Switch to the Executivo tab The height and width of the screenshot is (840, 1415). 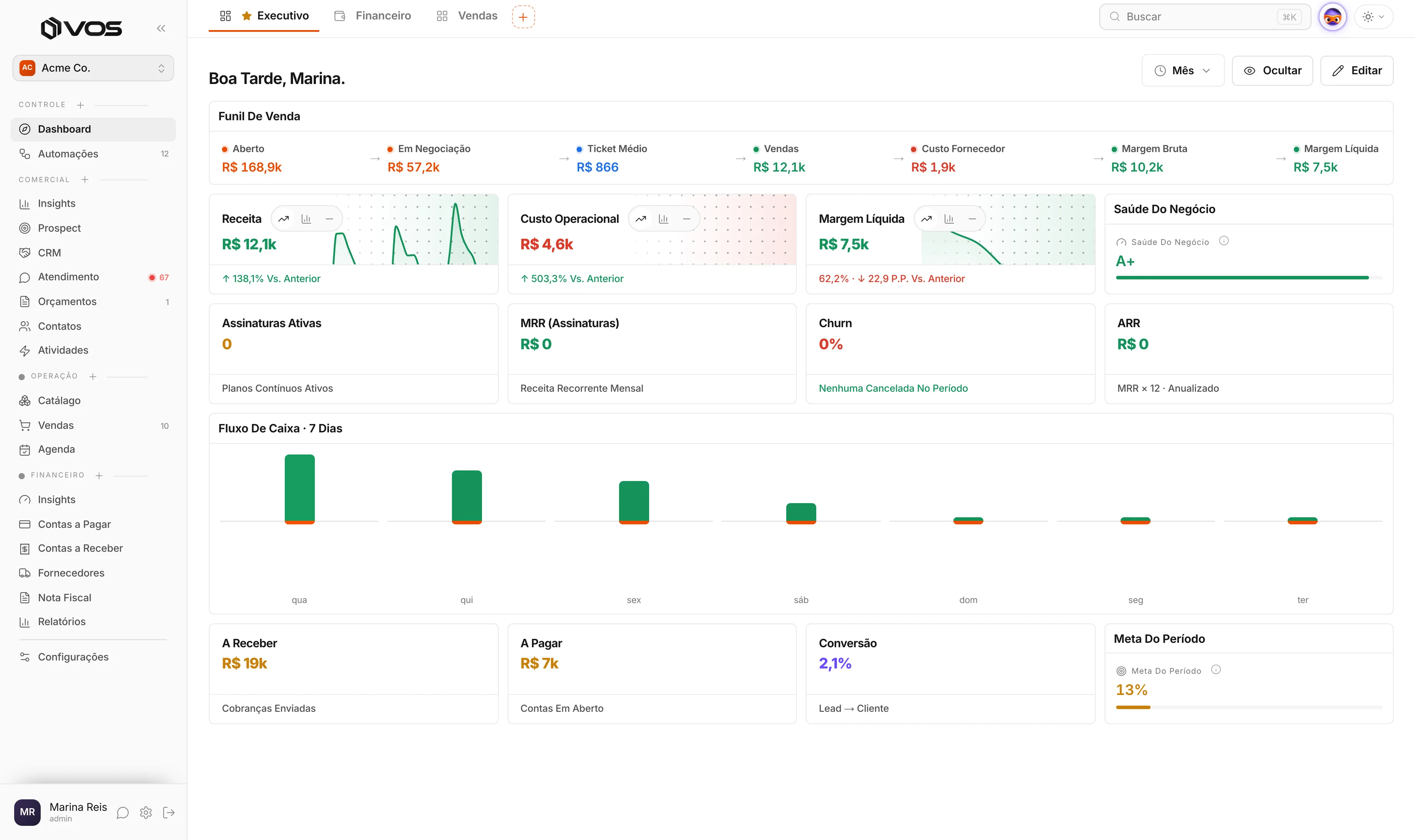pyautogui.click(x=264, y=16)
